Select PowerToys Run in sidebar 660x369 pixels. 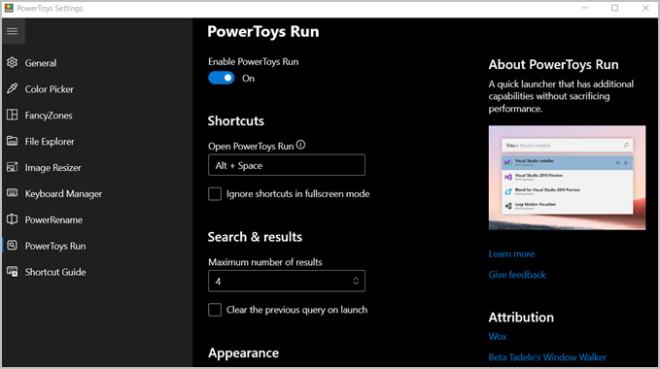coord(55,246)
